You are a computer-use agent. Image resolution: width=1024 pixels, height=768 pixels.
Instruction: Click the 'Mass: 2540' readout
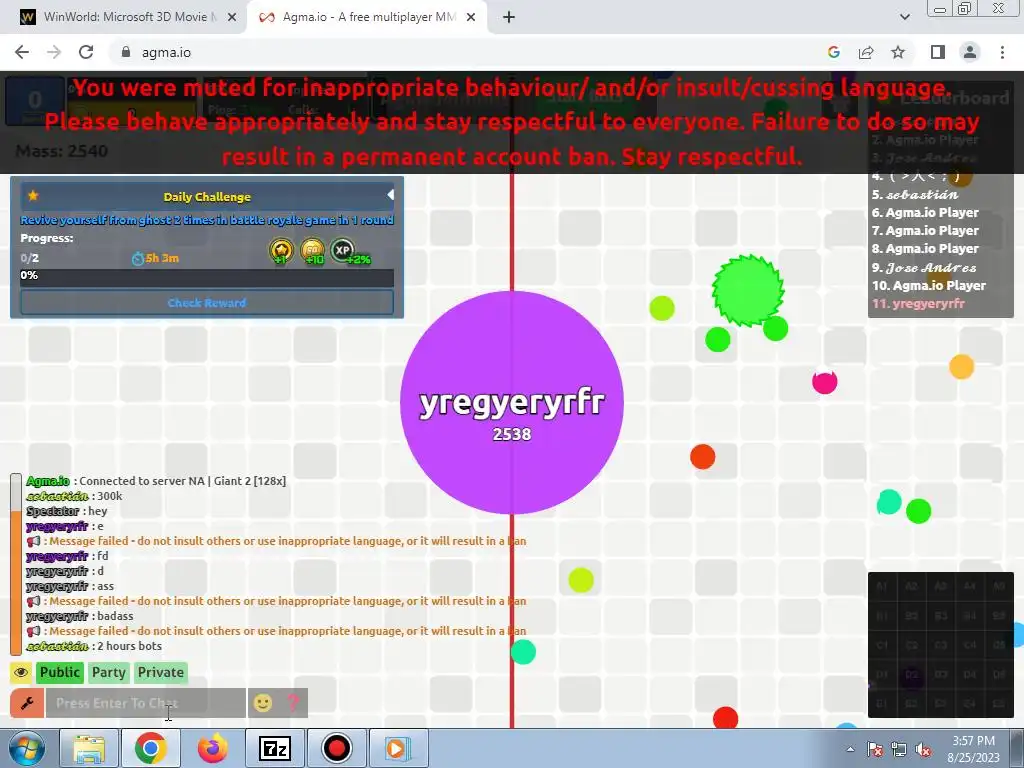coord(61,151)
